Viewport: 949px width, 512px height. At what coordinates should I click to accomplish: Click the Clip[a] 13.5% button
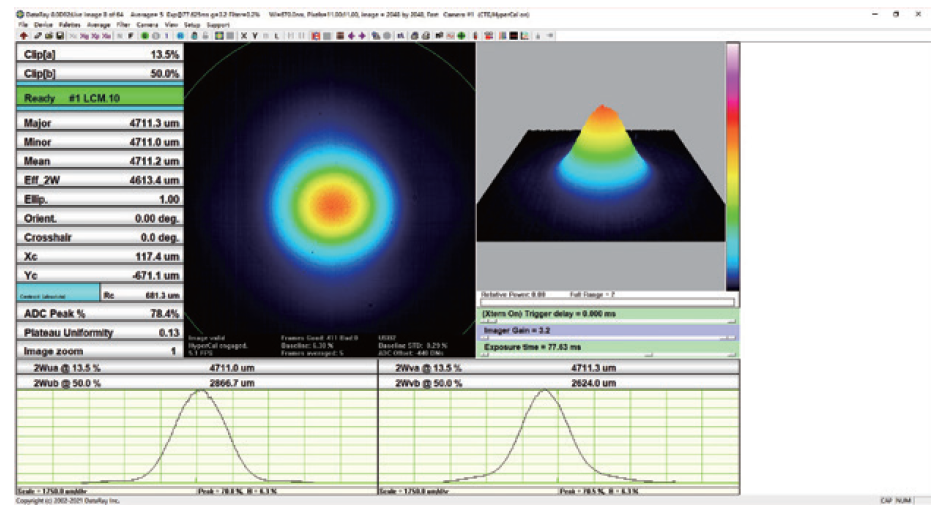(101, 55)
